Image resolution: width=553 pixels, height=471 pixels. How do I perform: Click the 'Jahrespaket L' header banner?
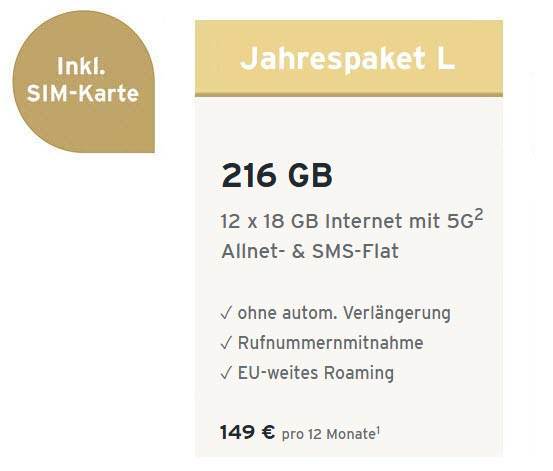click(x=349, y=58)
